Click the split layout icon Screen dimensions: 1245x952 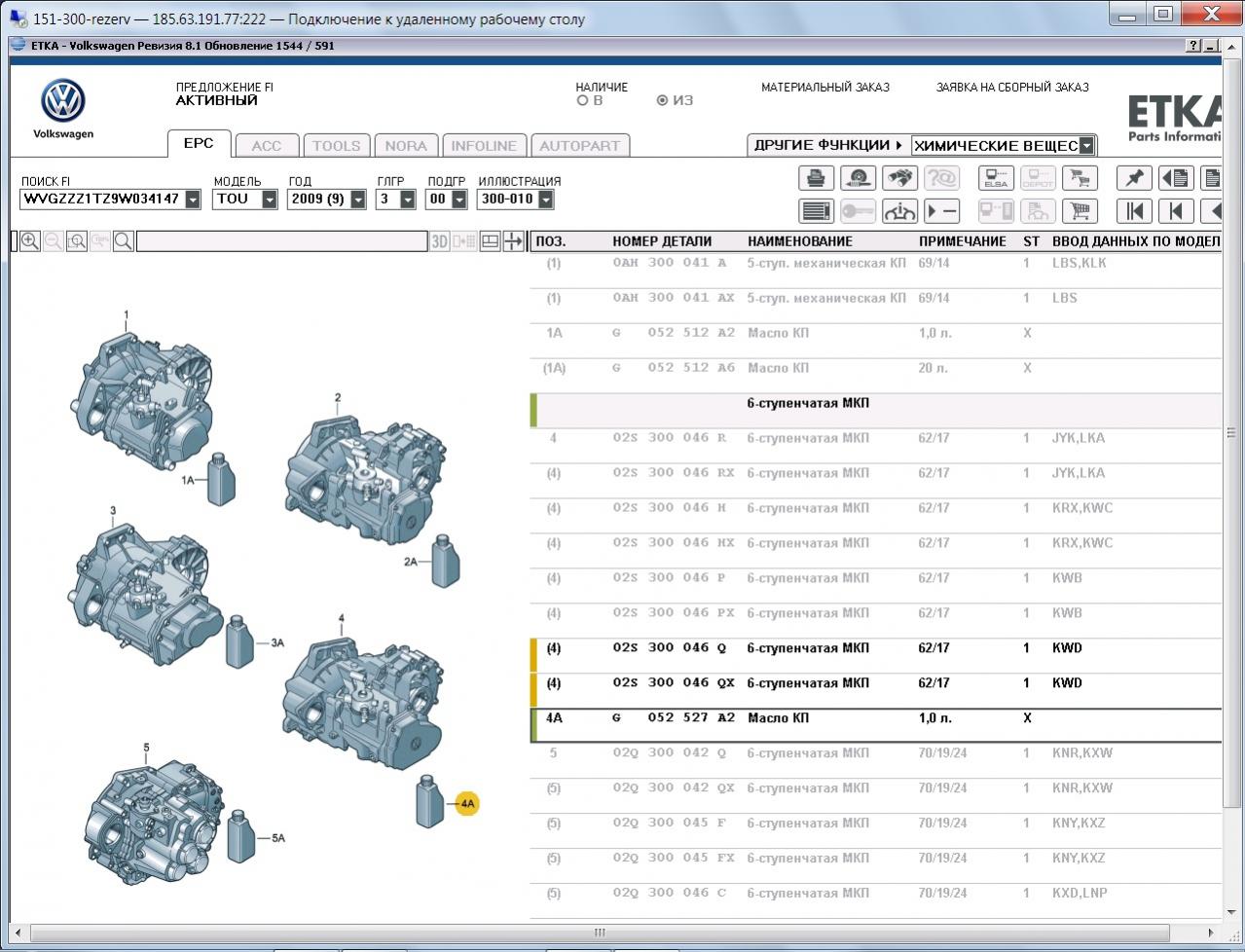491,241
